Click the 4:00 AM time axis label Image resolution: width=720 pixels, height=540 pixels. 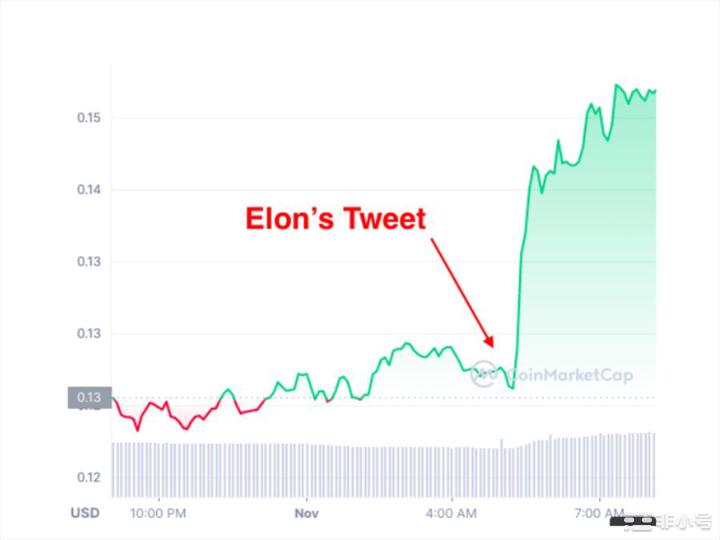click(451, 513)
